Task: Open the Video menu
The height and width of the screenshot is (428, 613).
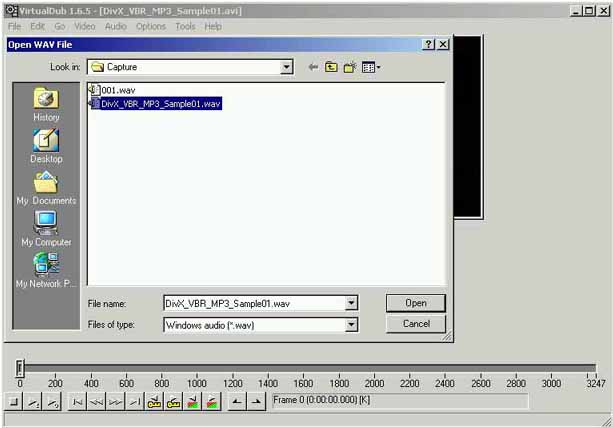Action: click(85, 27)
